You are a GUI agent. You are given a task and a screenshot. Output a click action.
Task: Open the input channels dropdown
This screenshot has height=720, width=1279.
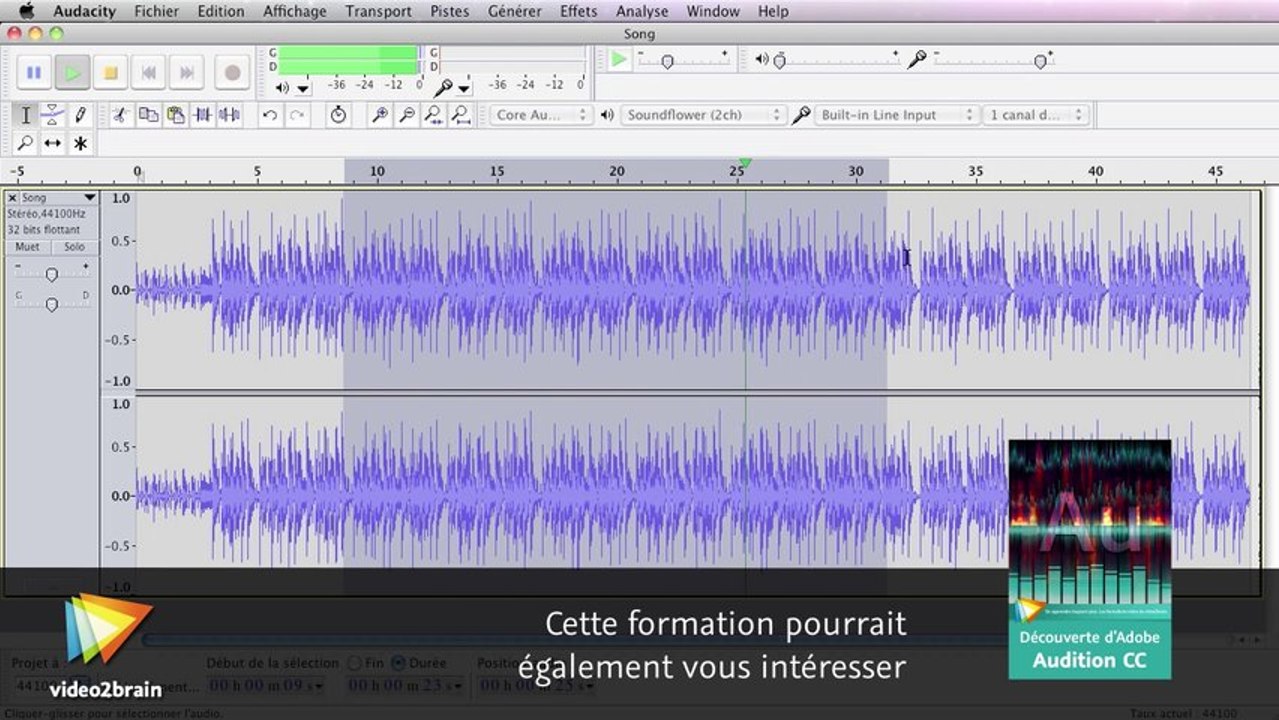point(1036,115)
